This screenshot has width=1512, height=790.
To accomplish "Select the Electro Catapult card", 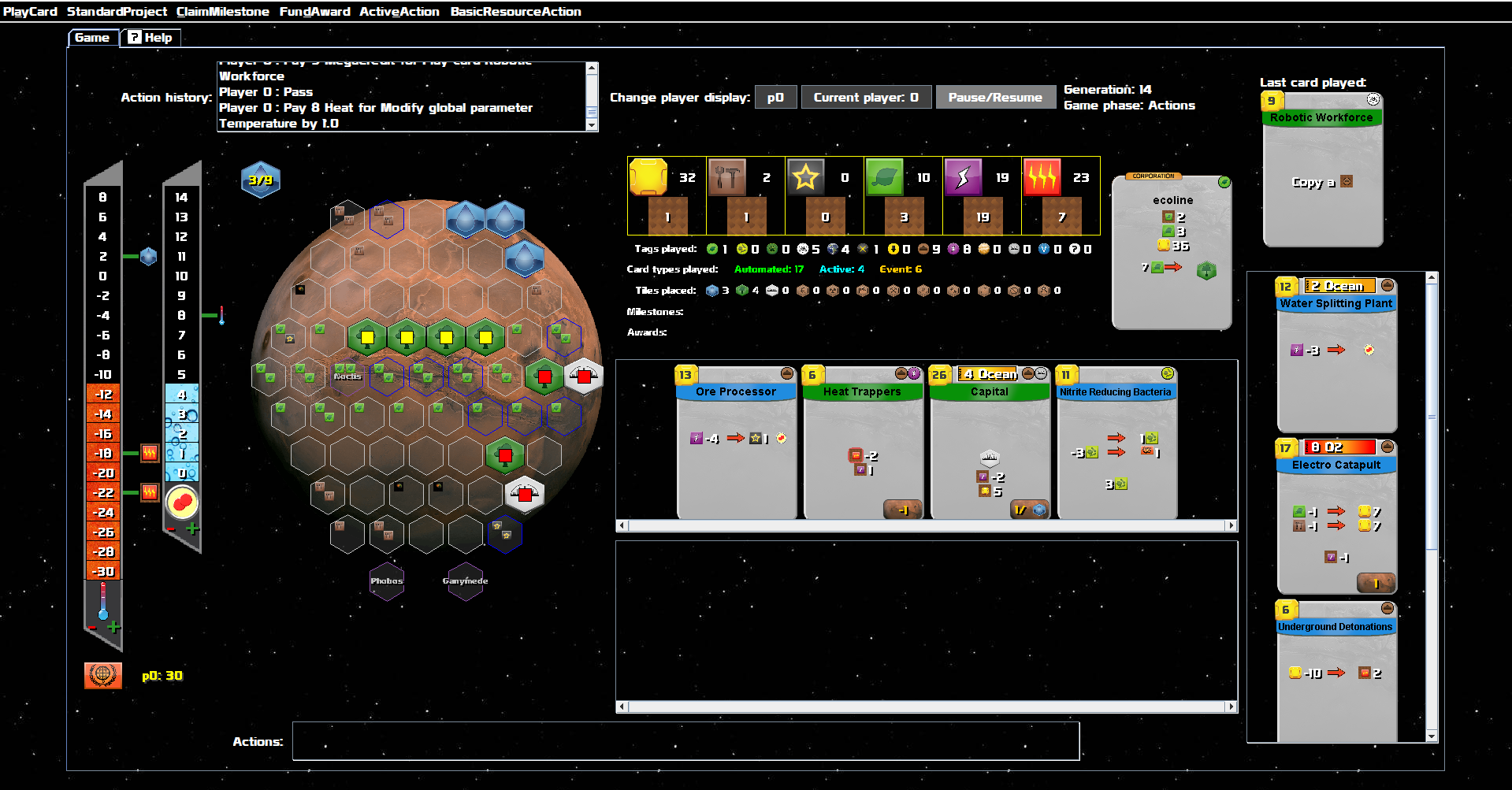I will click(1336, 516).
